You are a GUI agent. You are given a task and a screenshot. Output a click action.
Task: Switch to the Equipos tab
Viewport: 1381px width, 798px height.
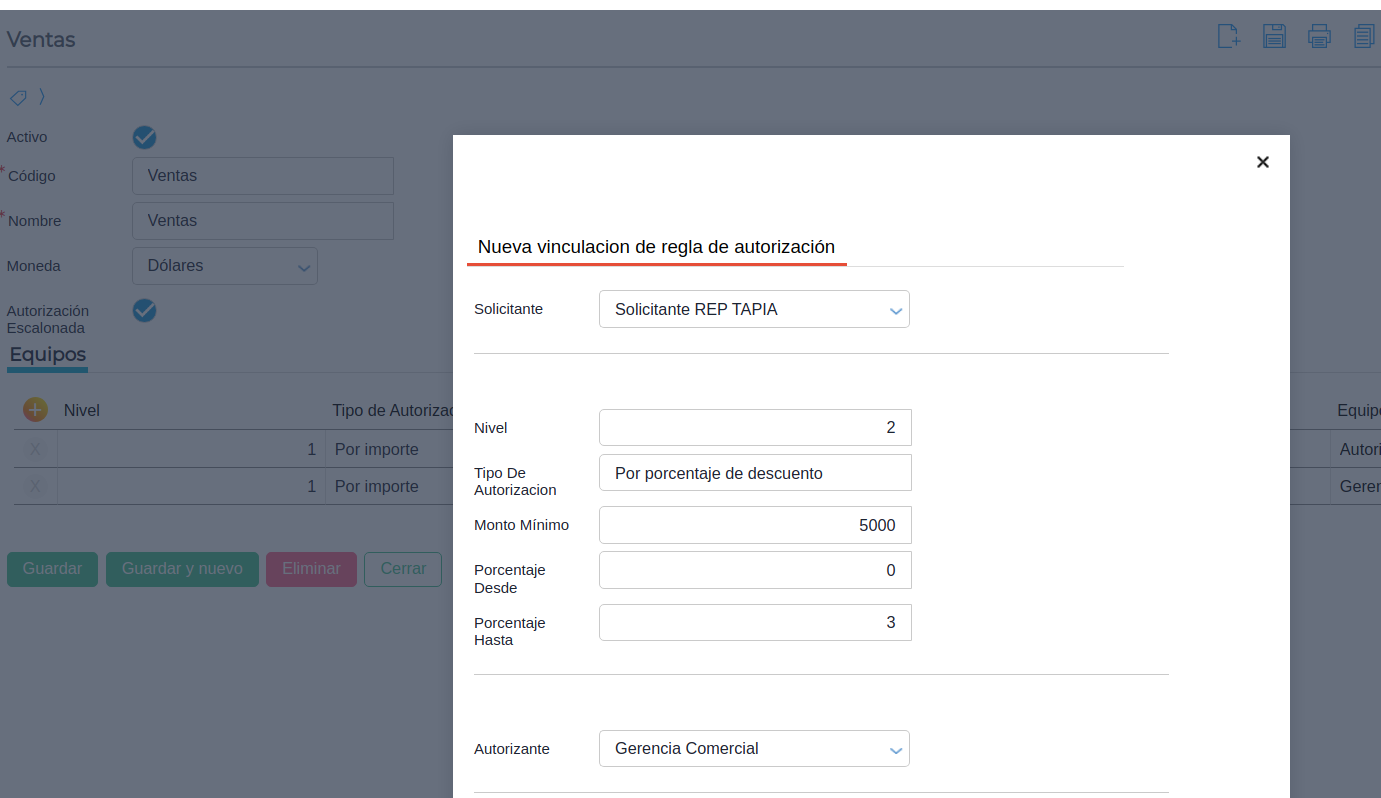click(x=48, y=355)
